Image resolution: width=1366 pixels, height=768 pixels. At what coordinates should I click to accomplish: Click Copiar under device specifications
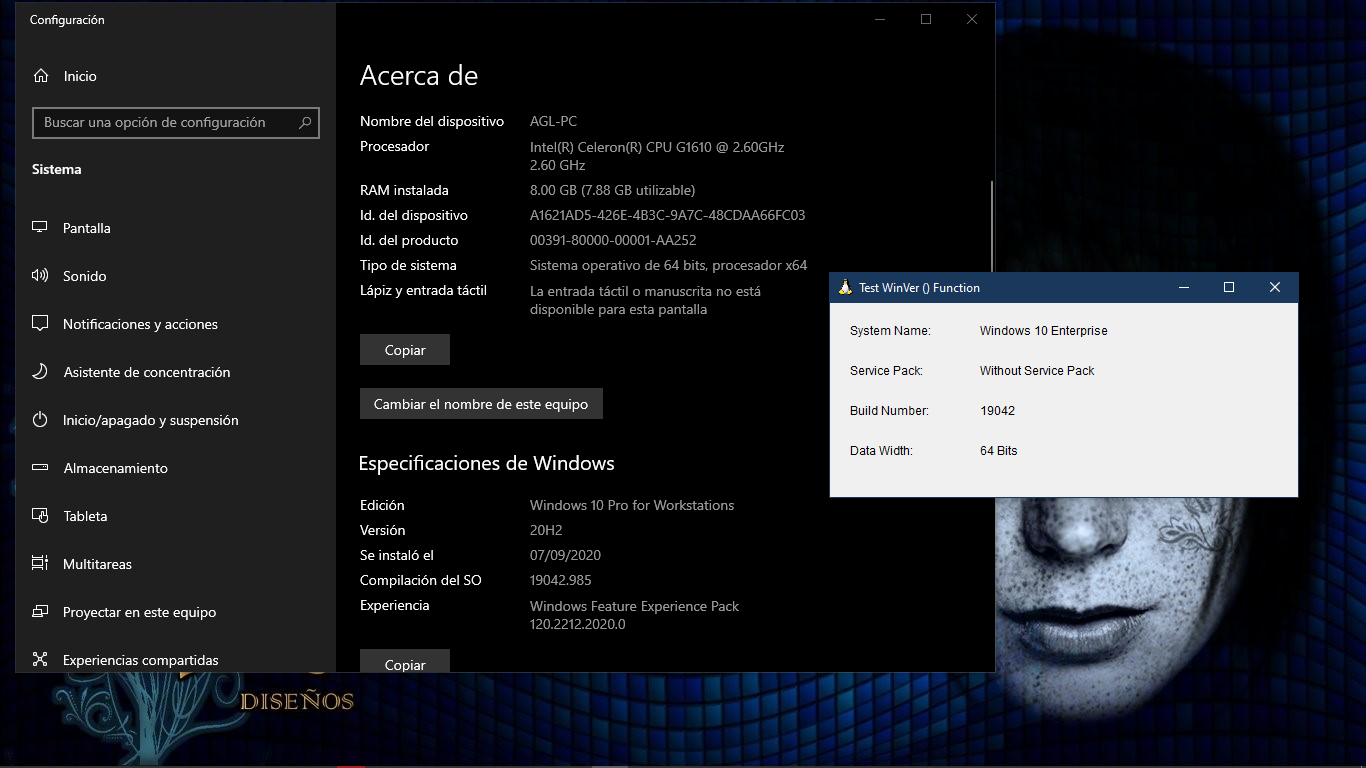tap(405, 350)
